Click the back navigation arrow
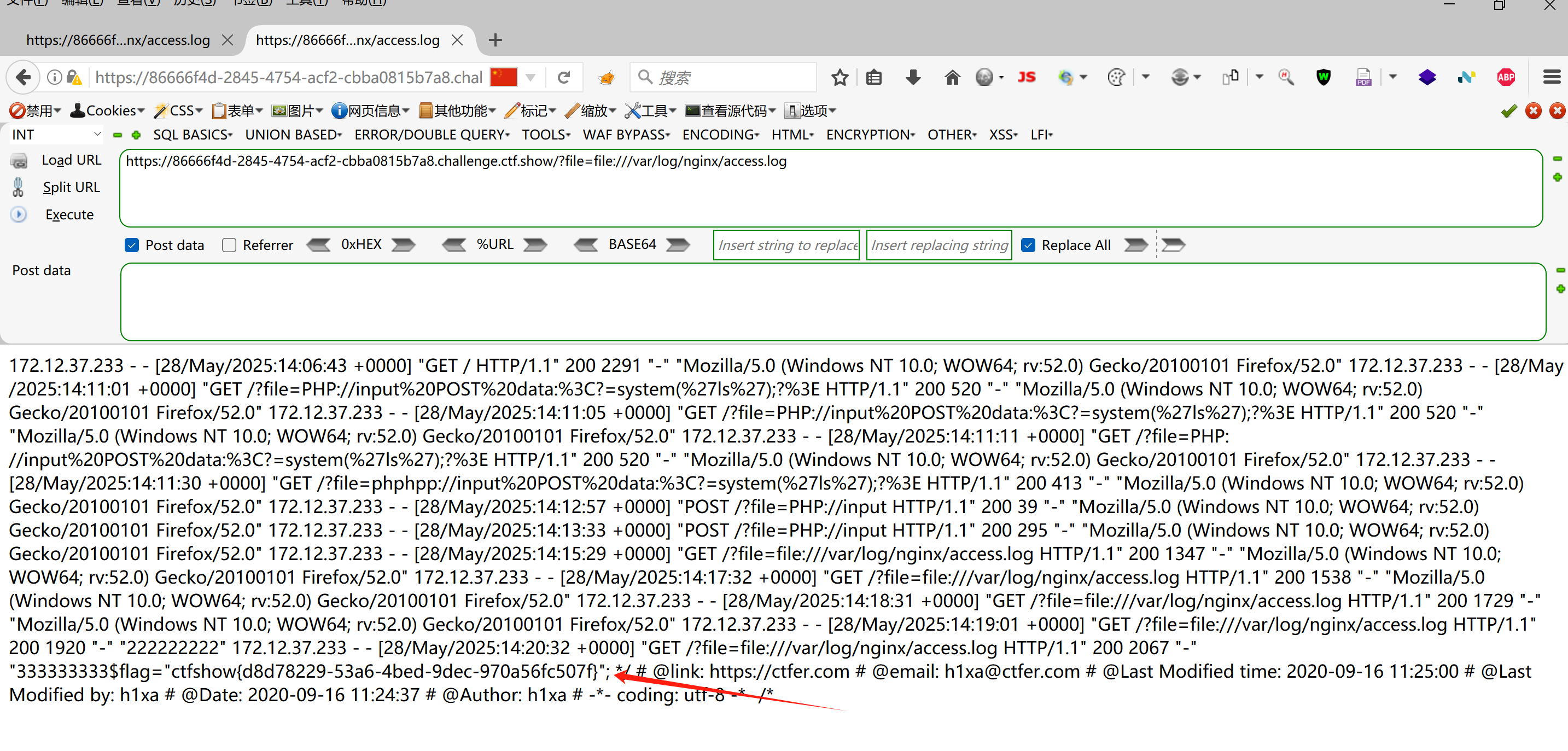Image resolution: width=1568 pixels, height=751 pixels. [x=23, y=77]
